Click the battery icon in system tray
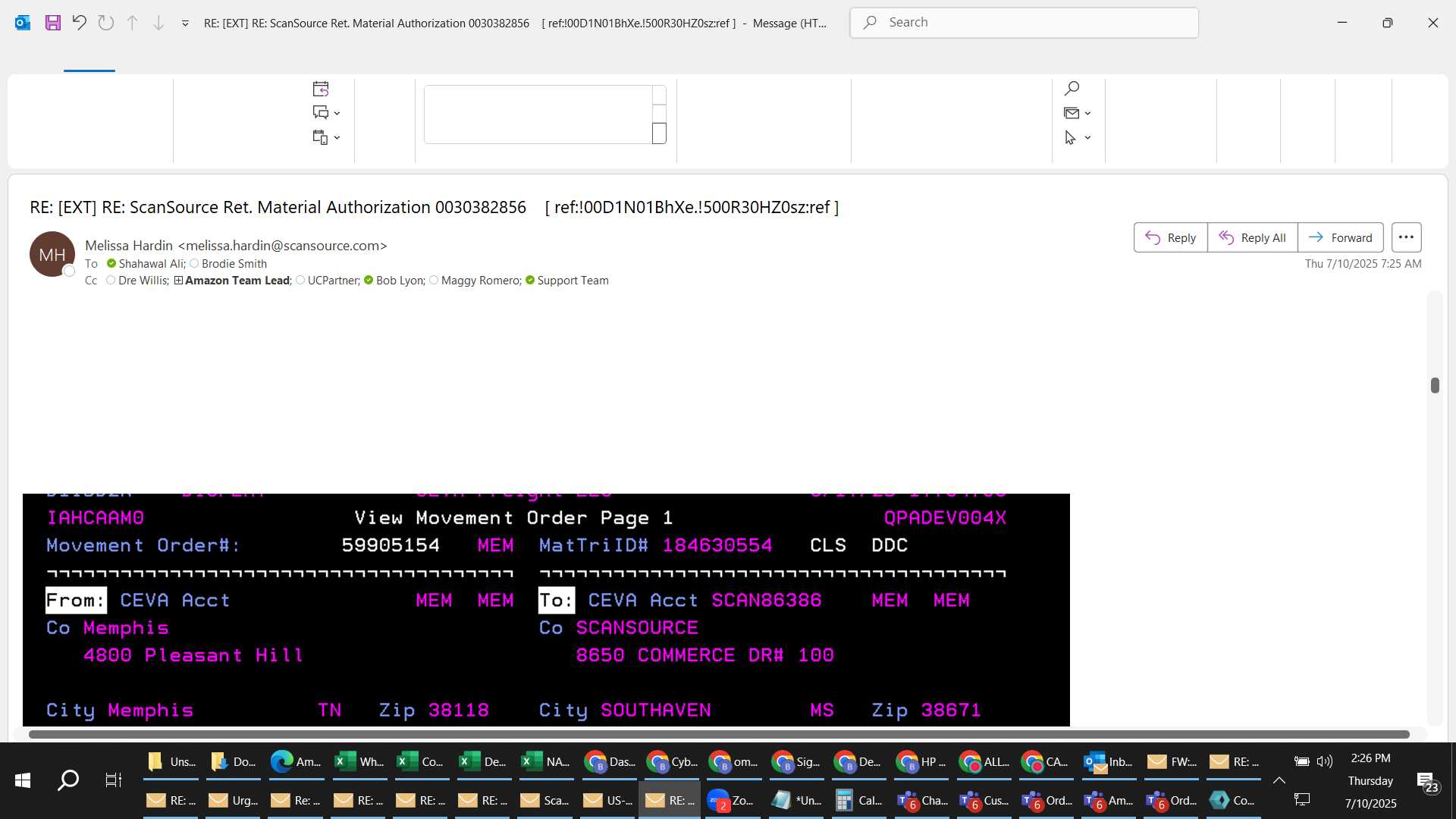This screenshot has height=819, width=1456. (x=1302, y=761)
